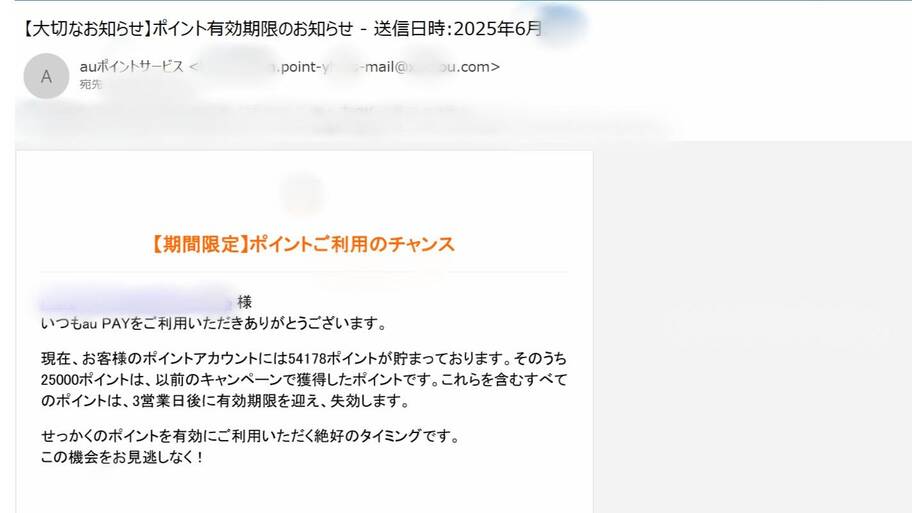Screen dimensions: 912x513
Task: Click the horizontal divider under the orange heading
Action: coord(304,272)
